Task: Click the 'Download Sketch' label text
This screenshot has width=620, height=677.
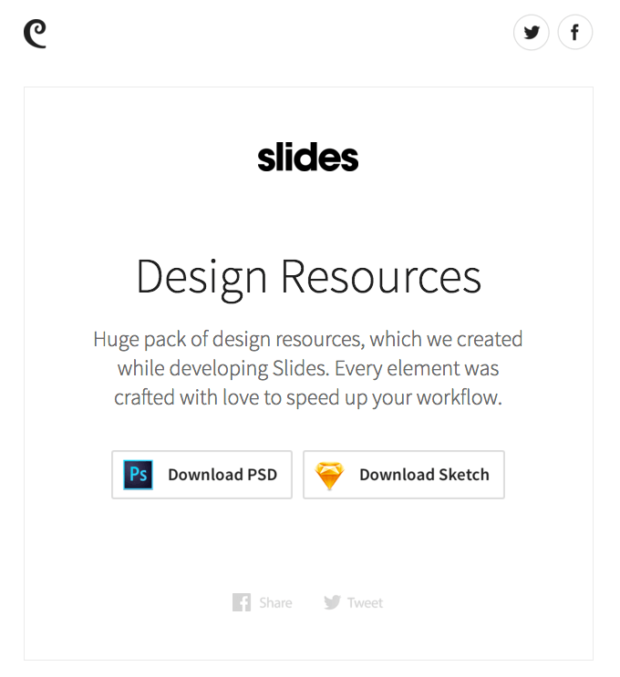Action: pyautogui.click(x=424, y=475)
